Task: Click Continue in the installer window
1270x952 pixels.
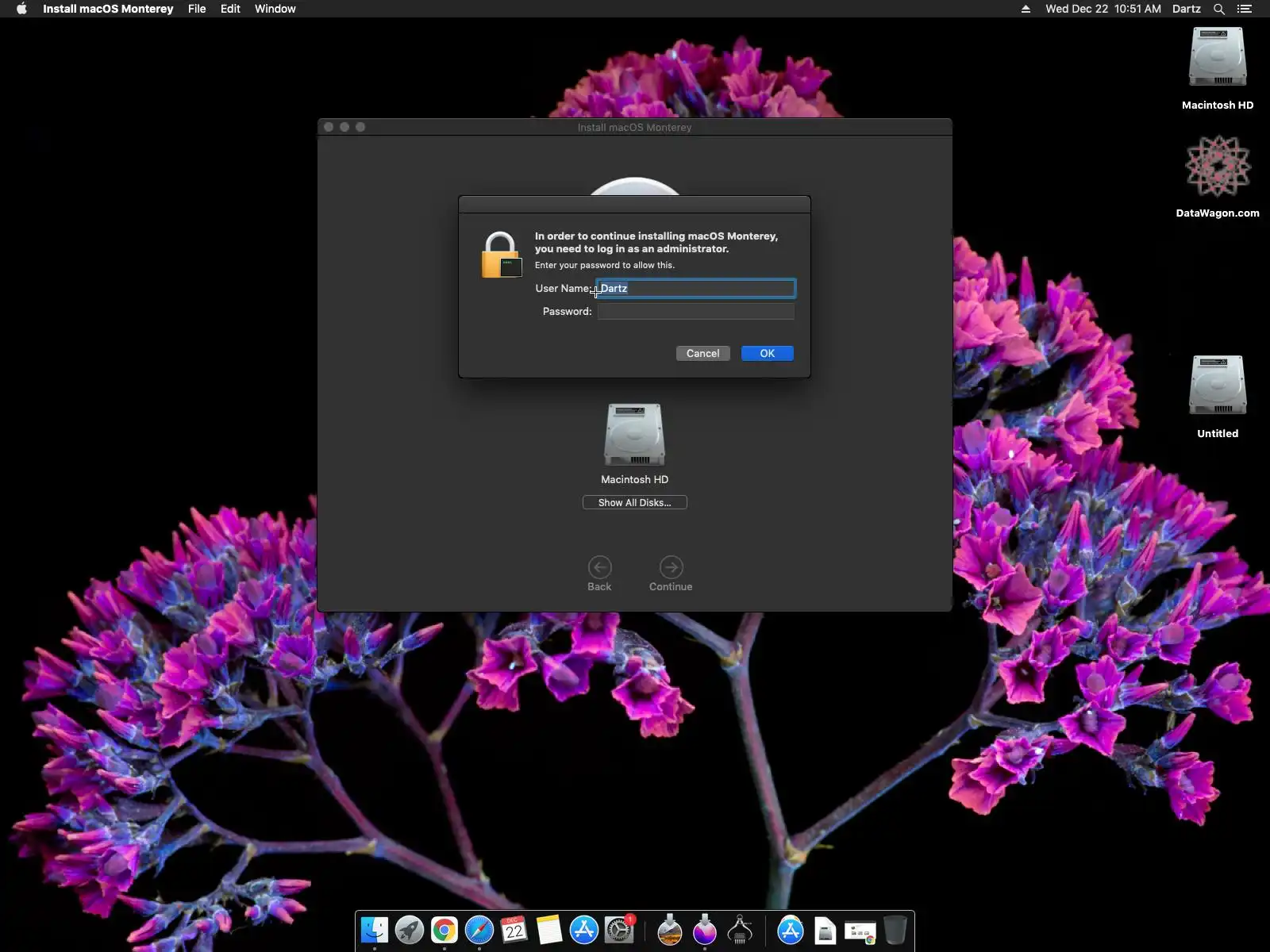Action: (671, 574)
